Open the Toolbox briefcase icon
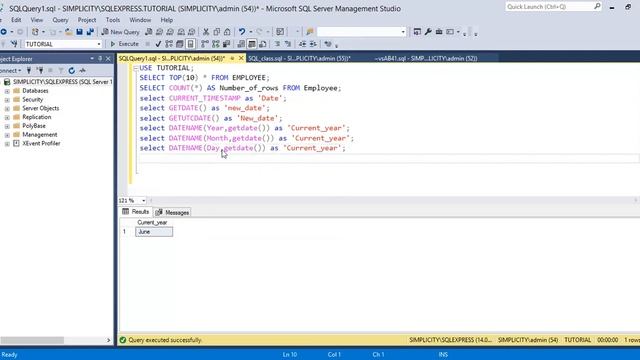Screen dimensions: 640x360 pyautogui.click(x=439, y=31)
